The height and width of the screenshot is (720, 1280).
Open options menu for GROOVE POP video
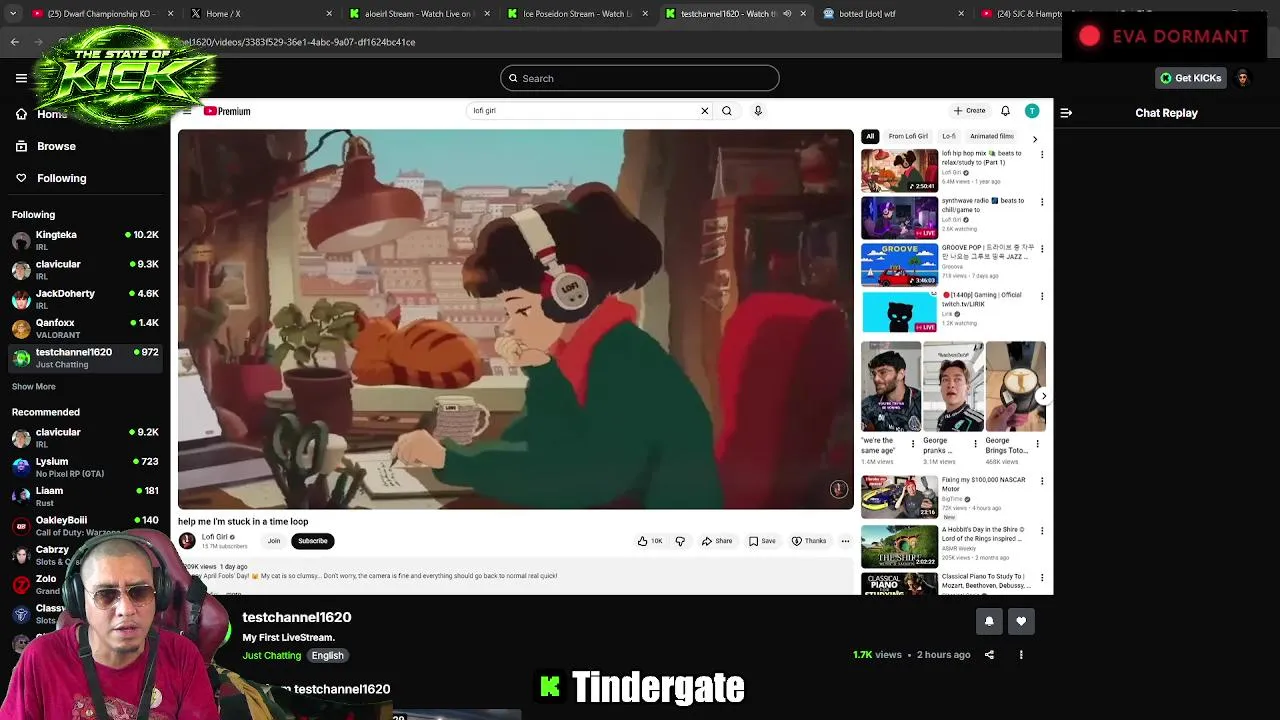tap(1042, 249)
